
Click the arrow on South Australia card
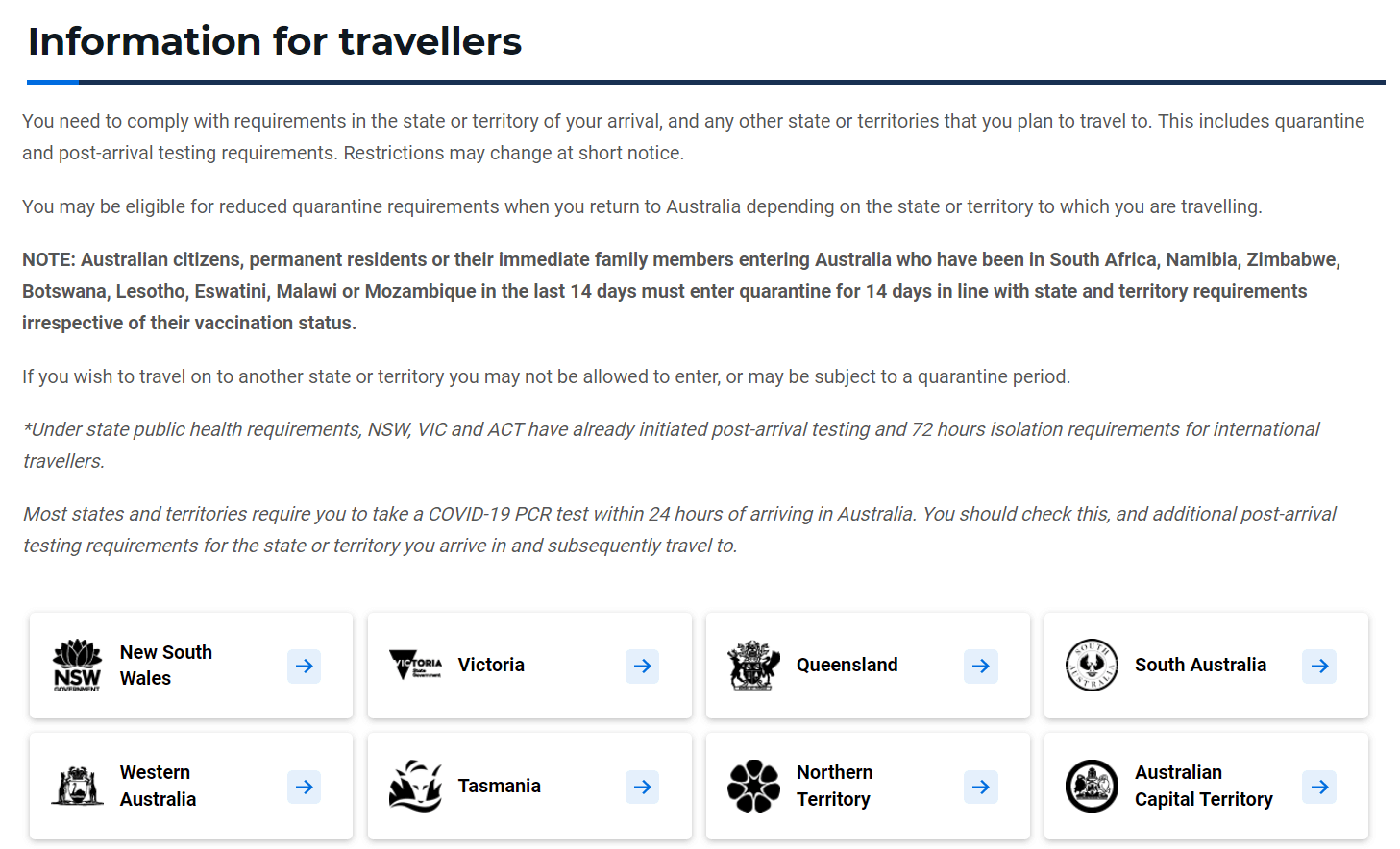point(1319,666)
